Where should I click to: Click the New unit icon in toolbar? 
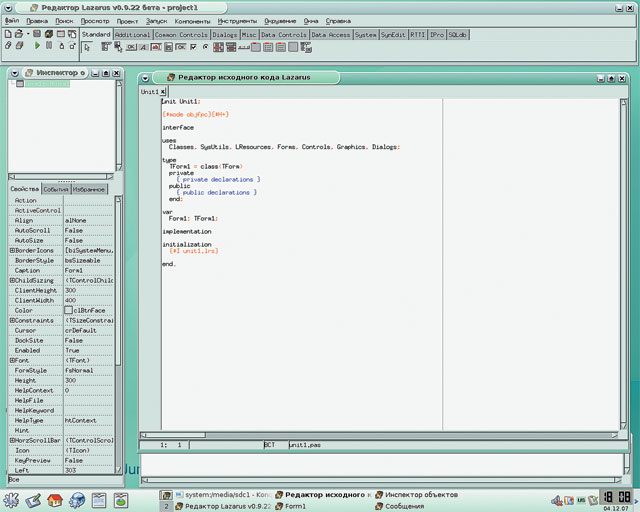click(8, 34)
